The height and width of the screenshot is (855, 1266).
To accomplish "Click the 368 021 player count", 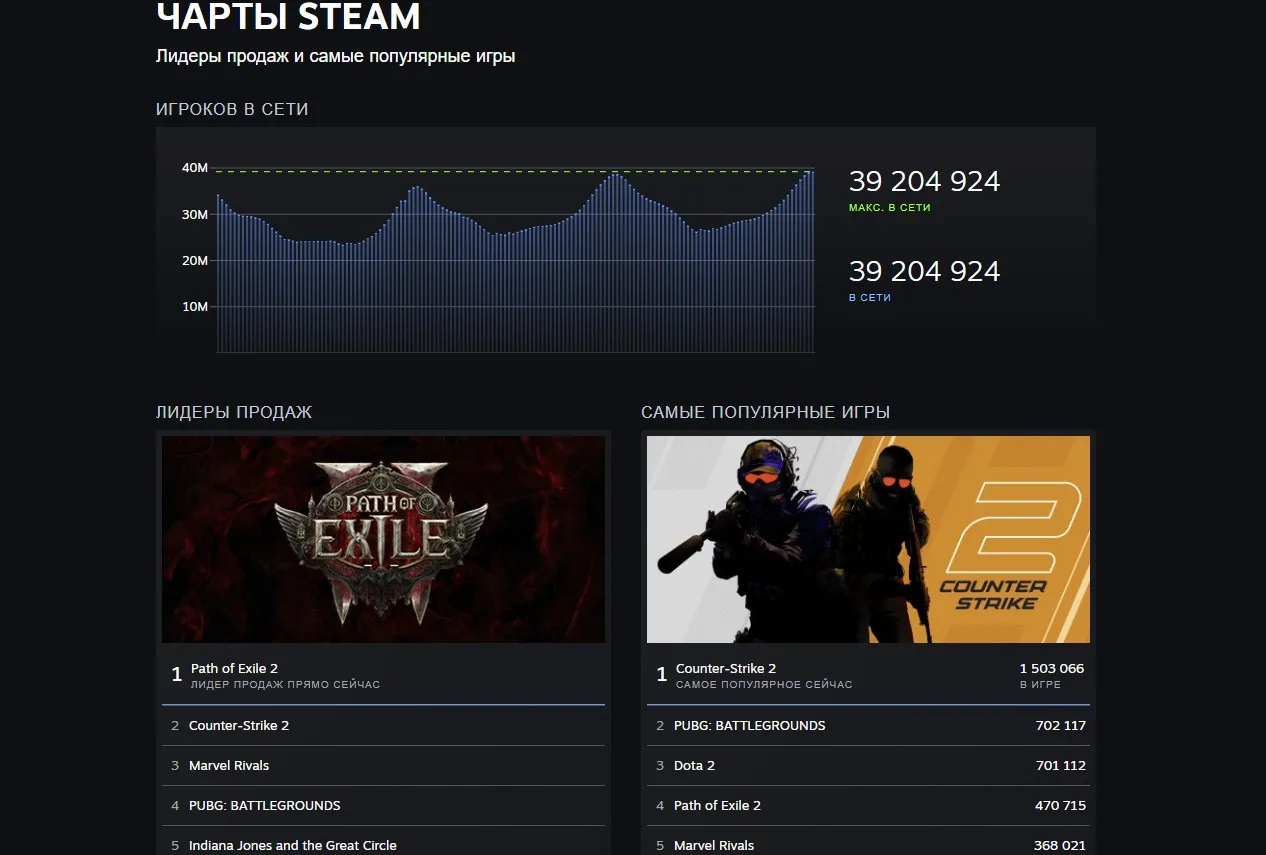I will point(1061,845).
